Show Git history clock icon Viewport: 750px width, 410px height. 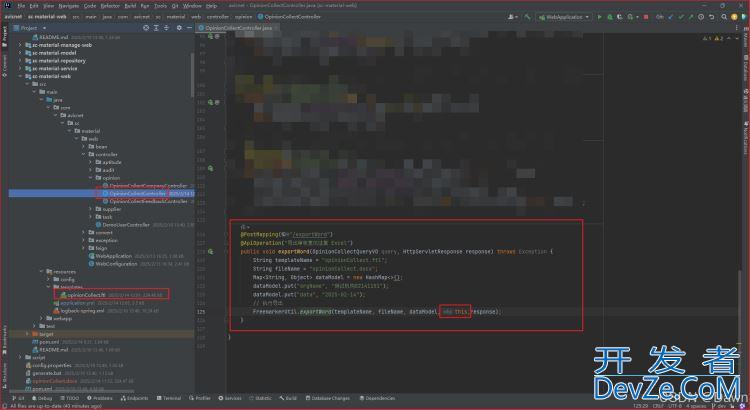click(701, 17)
